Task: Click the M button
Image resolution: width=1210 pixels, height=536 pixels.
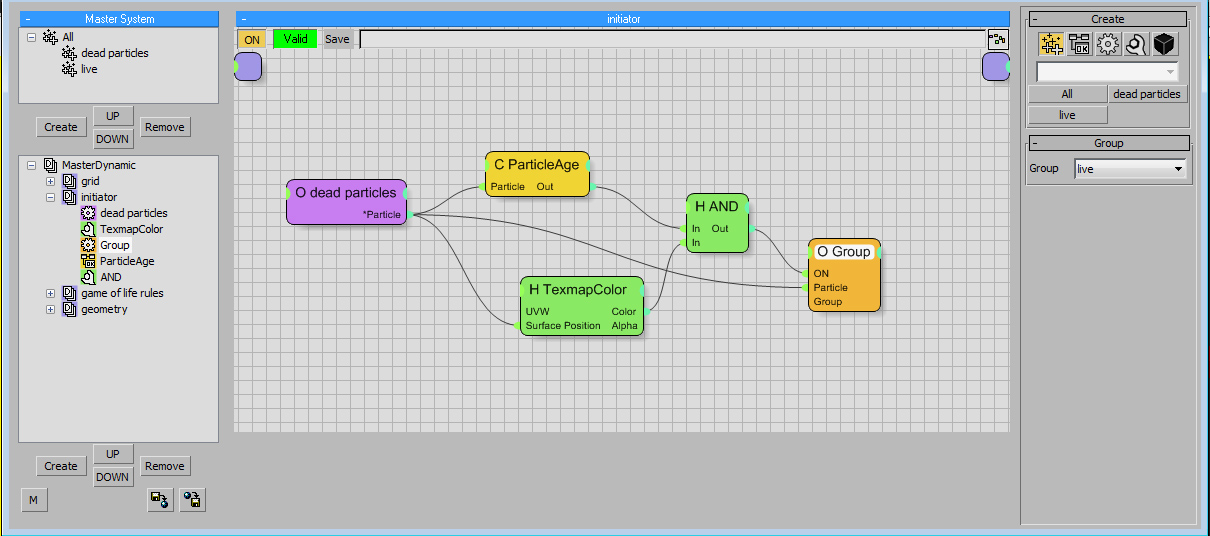Action: click(x=33, y=500)
